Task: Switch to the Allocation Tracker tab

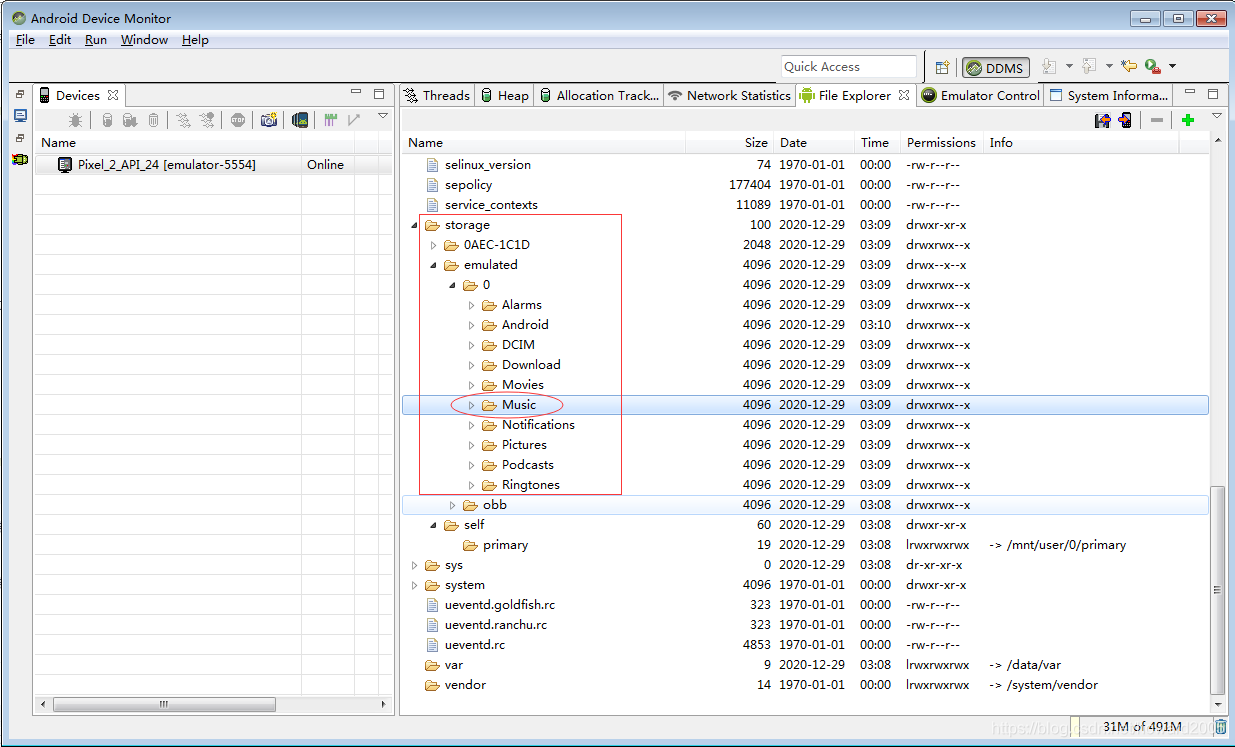Action: click(599, 95)
